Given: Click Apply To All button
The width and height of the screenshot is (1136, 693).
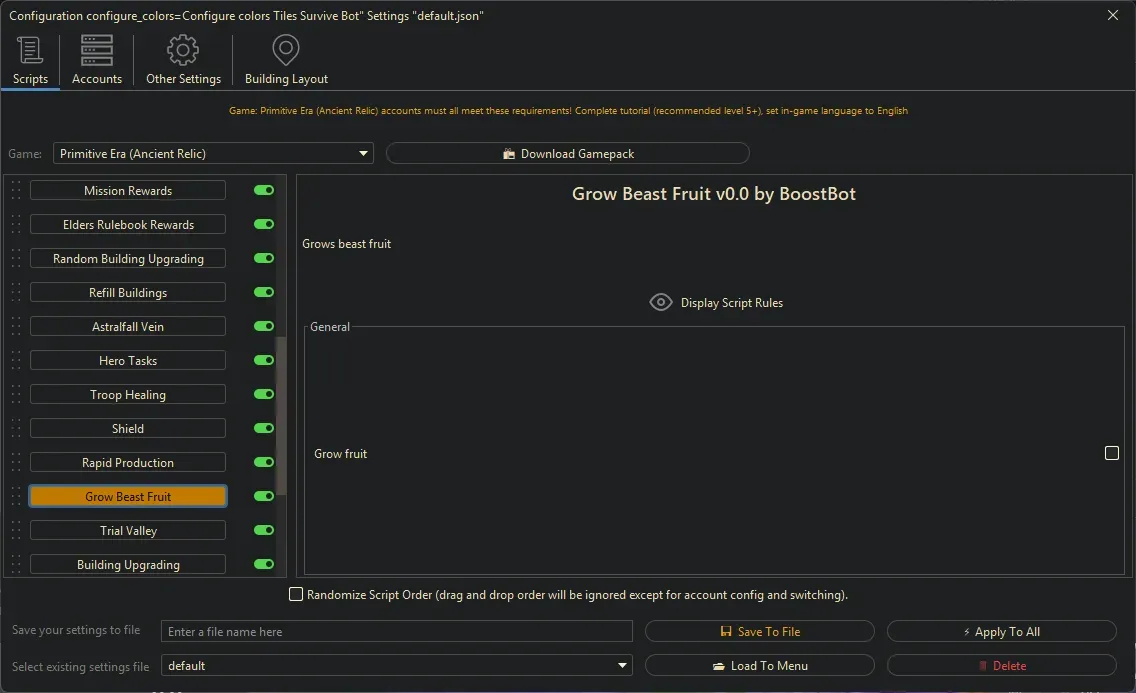Looking at the screenshot, I should (x=1001, y=632).
